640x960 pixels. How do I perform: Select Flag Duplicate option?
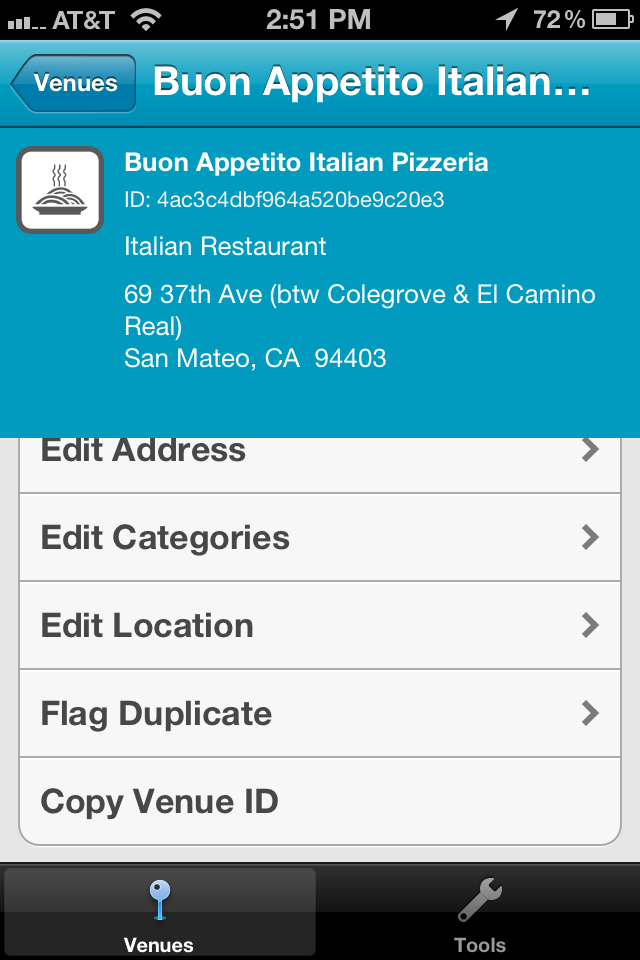click(x=320, y=713)
